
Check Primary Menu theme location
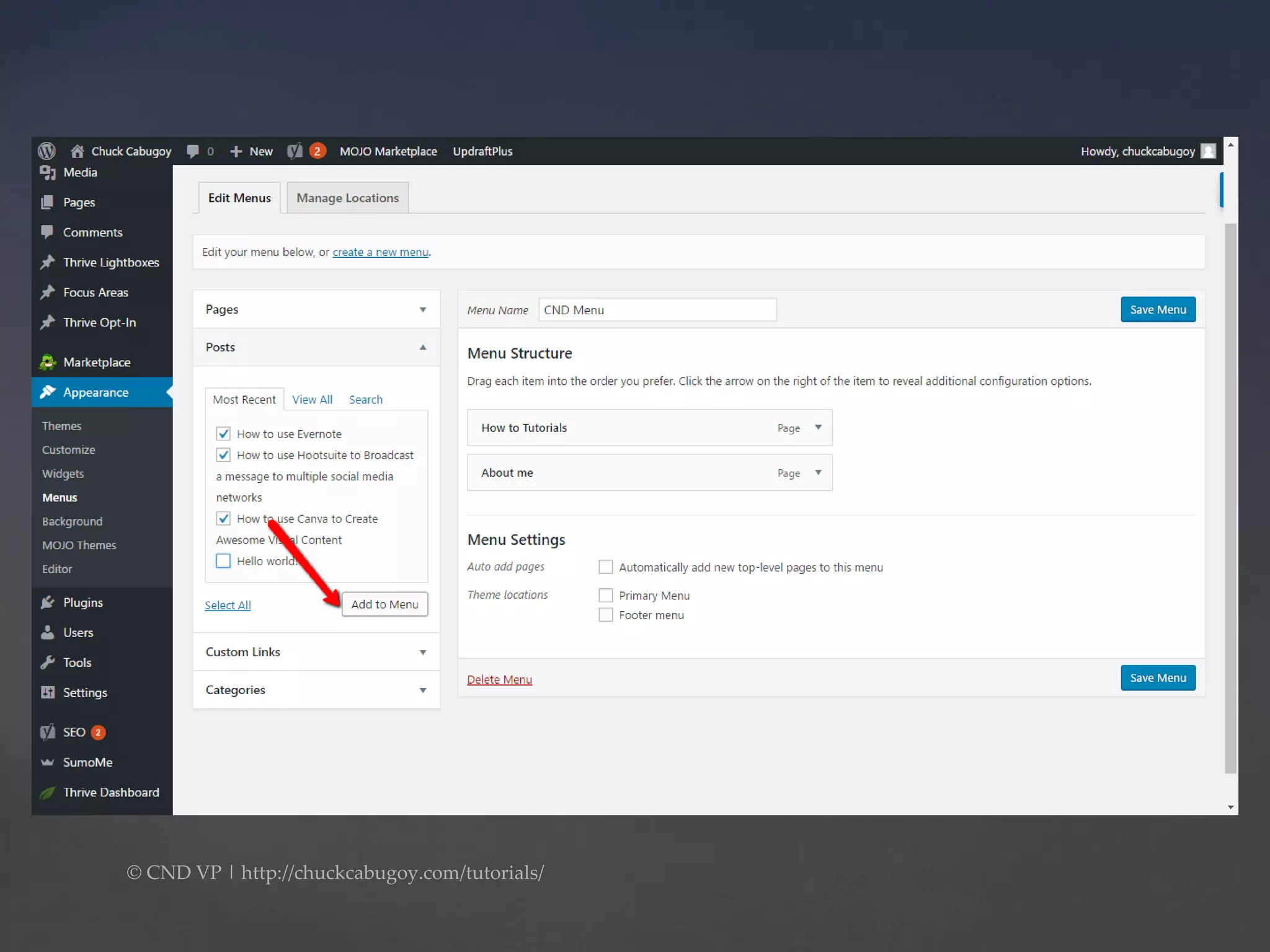[x=606, y=596]
